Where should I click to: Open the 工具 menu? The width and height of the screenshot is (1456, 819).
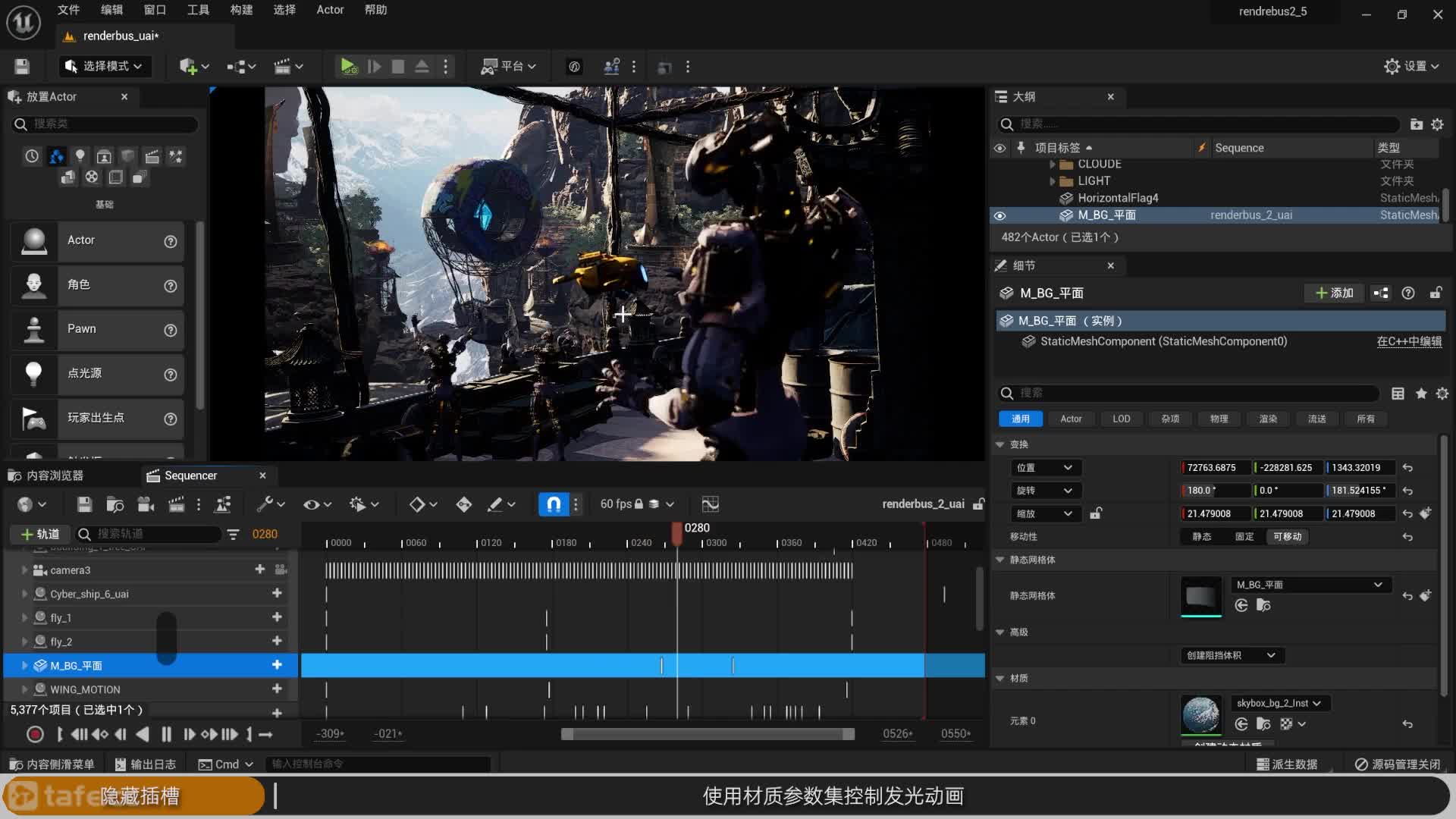[198, 10]
